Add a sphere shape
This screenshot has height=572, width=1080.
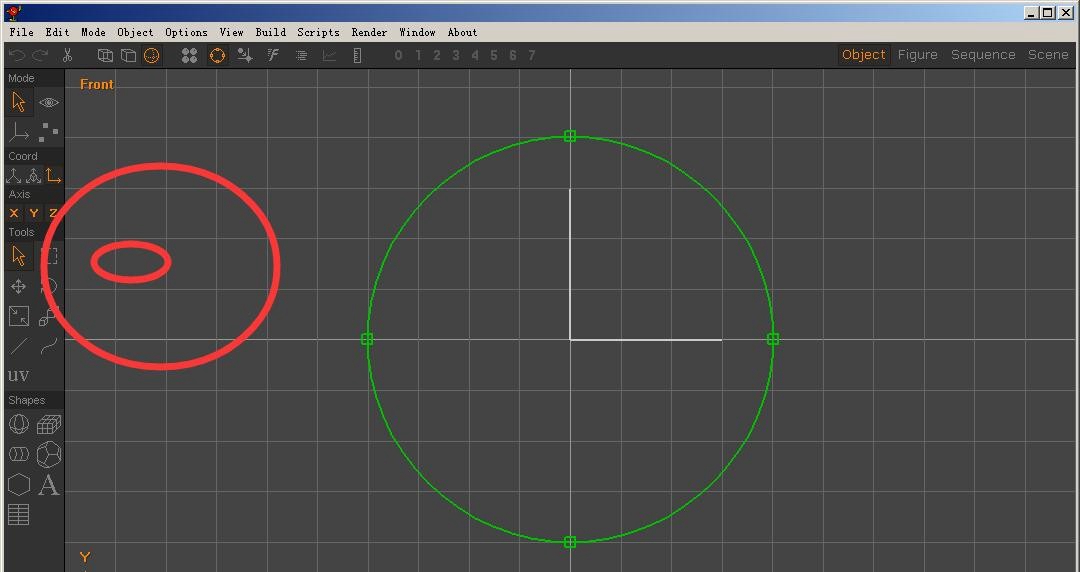click(19, 424)
